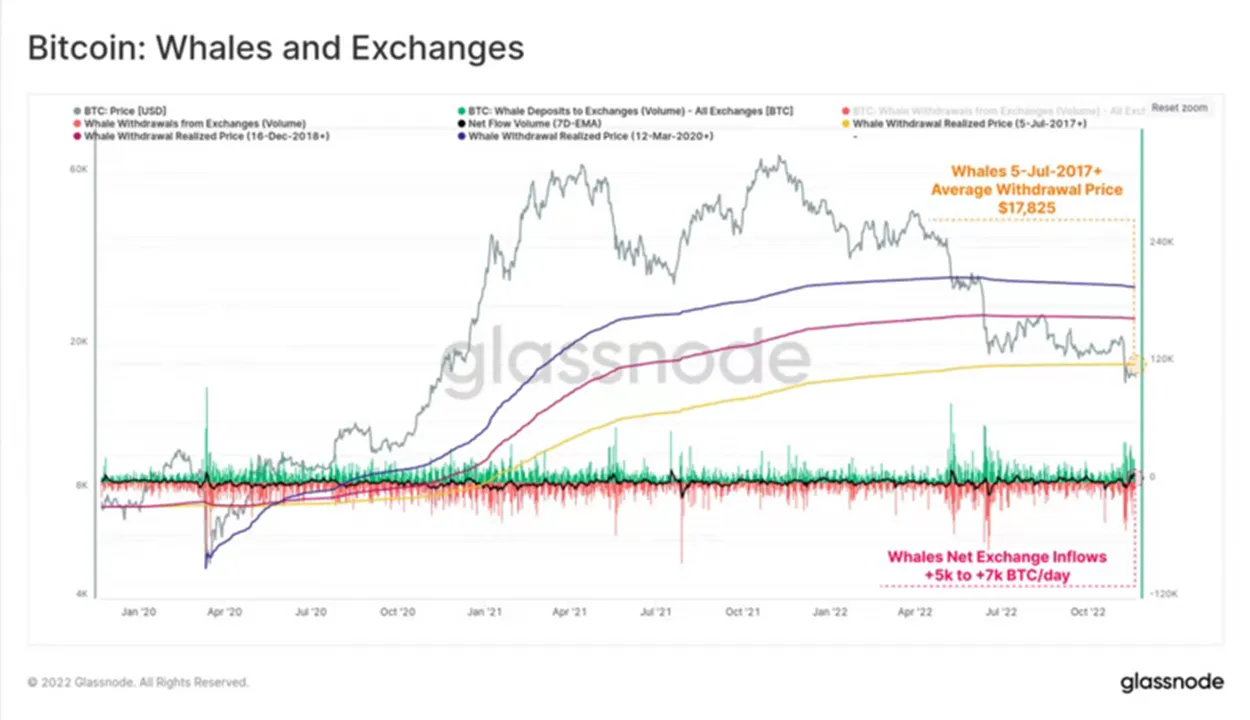Toggle Whale Withdrawal Realized Price (5-Jul-2017+) legend

(964, 123)
